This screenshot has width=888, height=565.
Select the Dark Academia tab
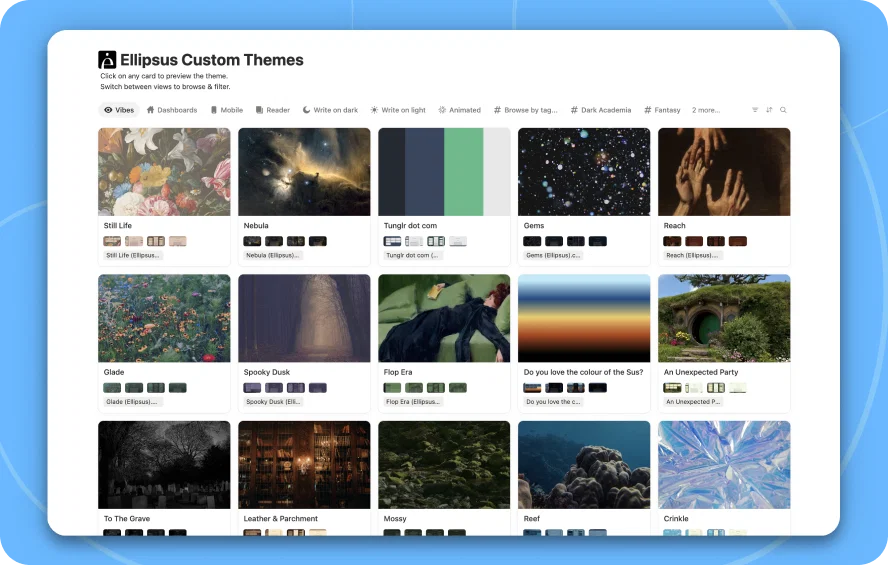click(601, 110)
